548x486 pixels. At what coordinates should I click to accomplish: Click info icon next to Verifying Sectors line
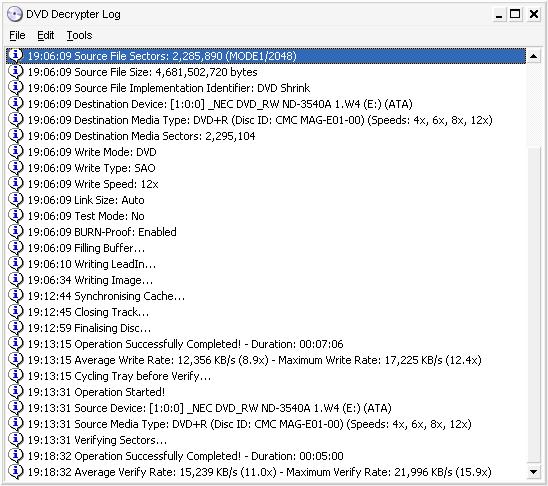point(15,440)
